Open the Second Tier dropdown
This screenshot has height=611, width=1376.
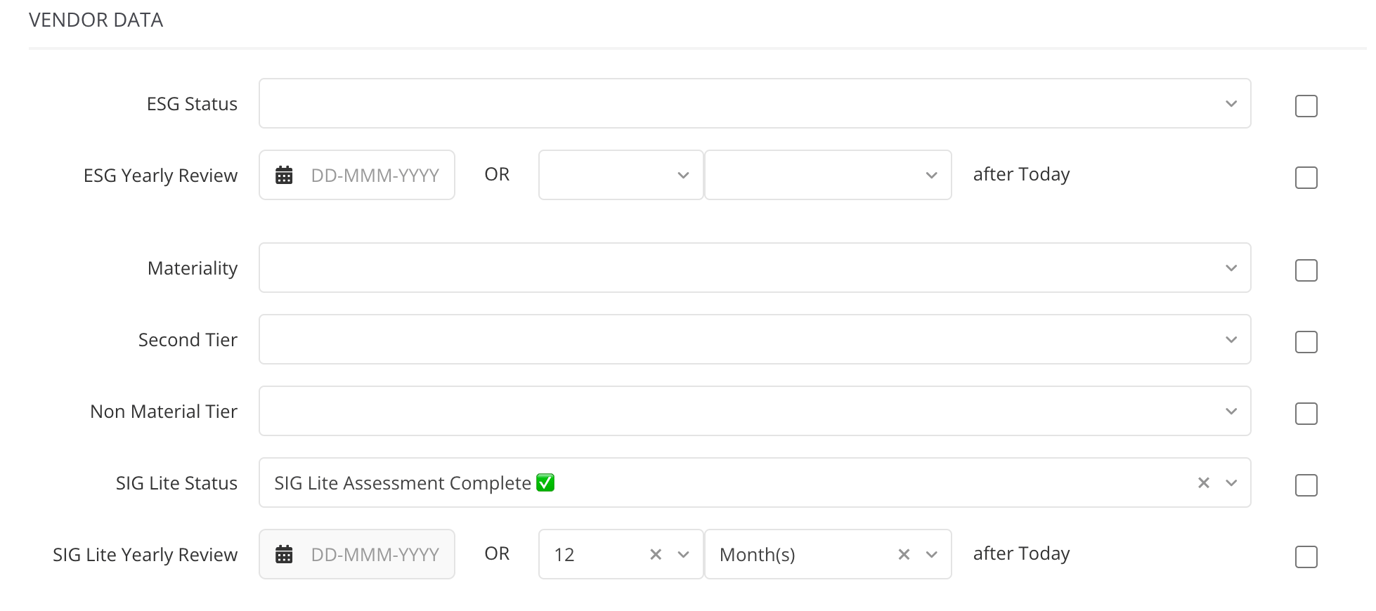[x=1230, y=339]
